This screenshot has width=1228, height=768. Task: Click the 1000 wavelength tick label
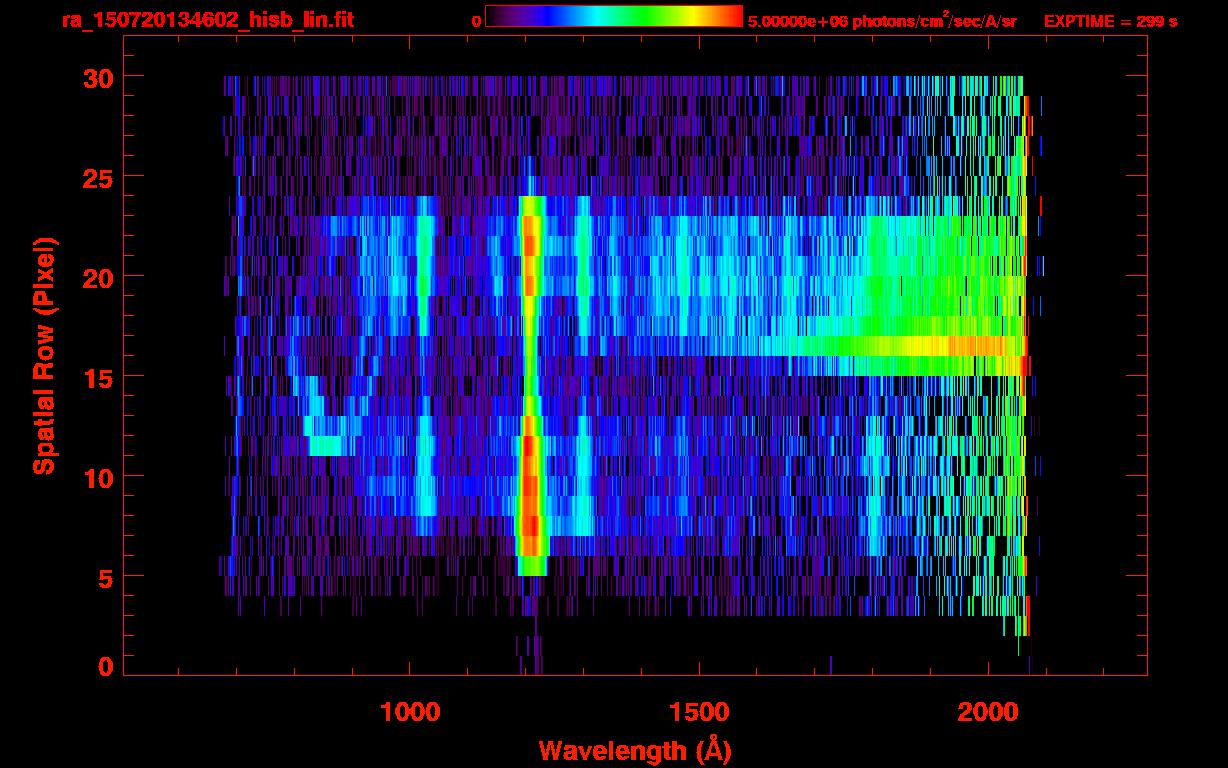coord(410,712)
